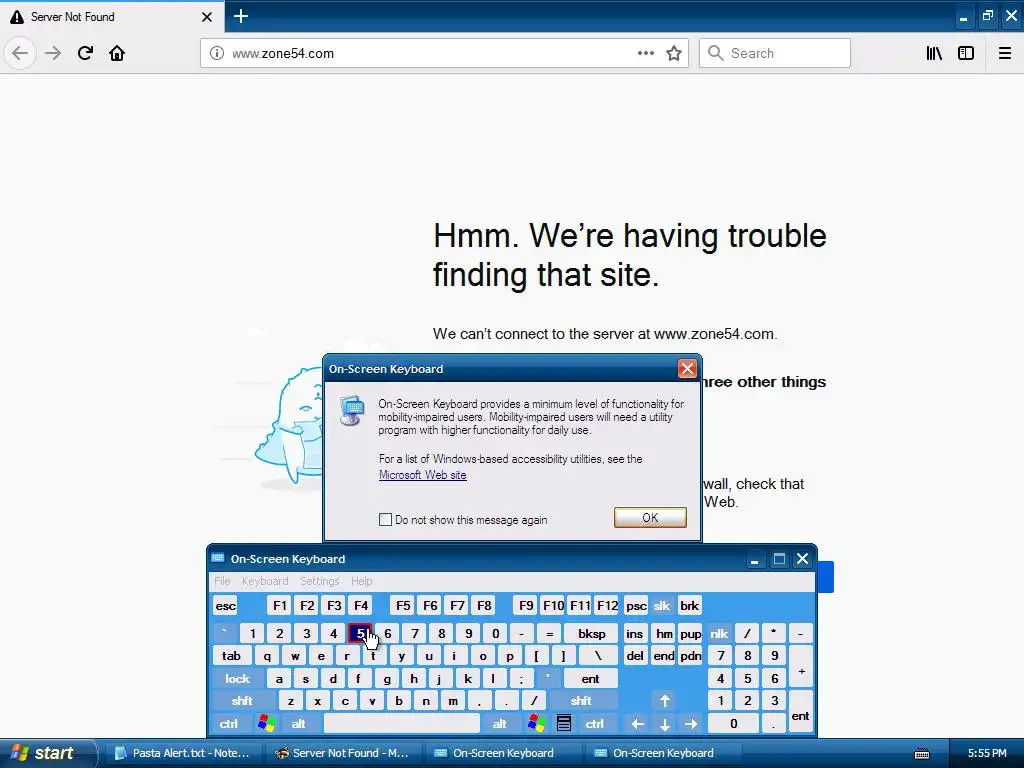The height and width of the screenshot is (768, 1024).
Task: Click the psc print screen key
Action: tap(636, 606)
